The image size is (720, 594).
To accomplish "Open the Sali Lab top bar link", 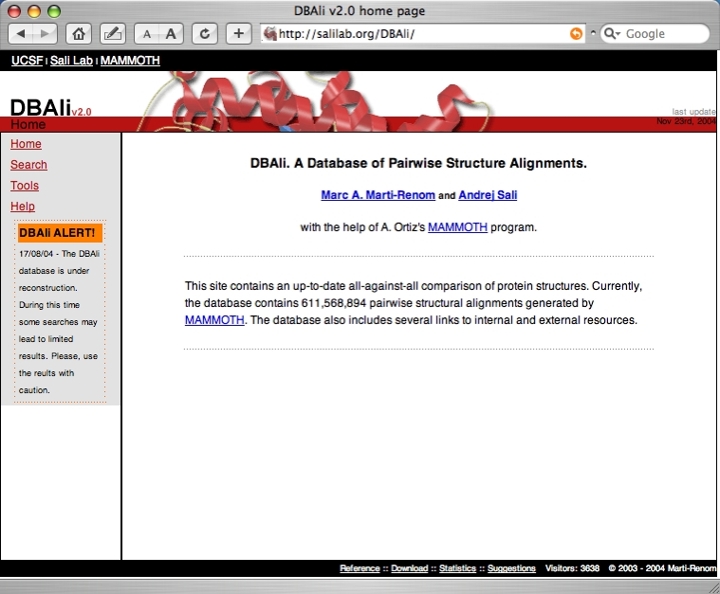I will 72,61.
